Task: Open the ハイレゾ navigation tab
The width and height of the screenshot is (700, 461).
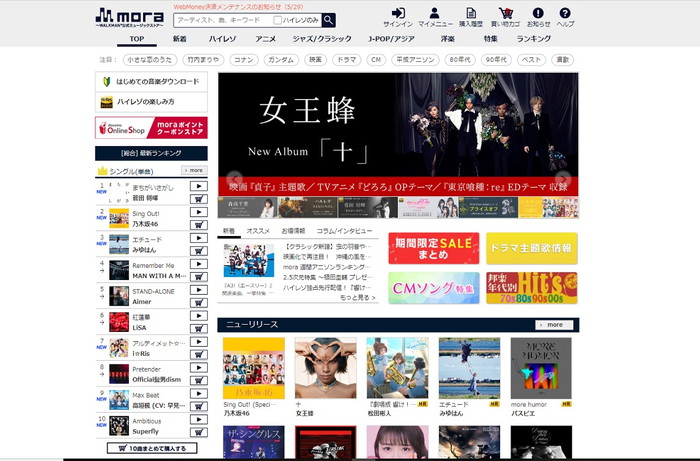Action: click(x=222, y=39)
